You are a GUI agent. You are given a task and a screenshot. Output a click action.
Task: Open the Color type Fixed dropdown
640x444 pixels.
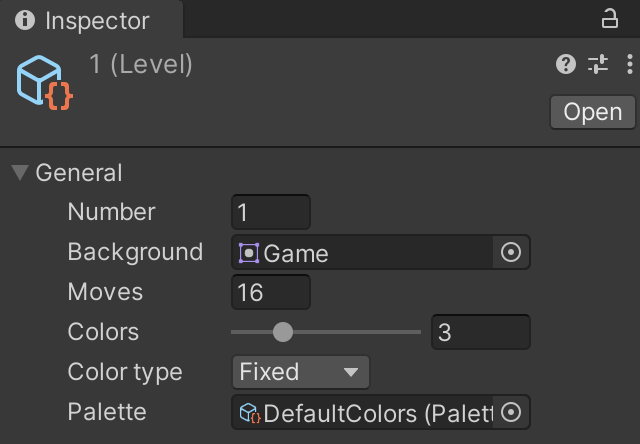[300, 372]
